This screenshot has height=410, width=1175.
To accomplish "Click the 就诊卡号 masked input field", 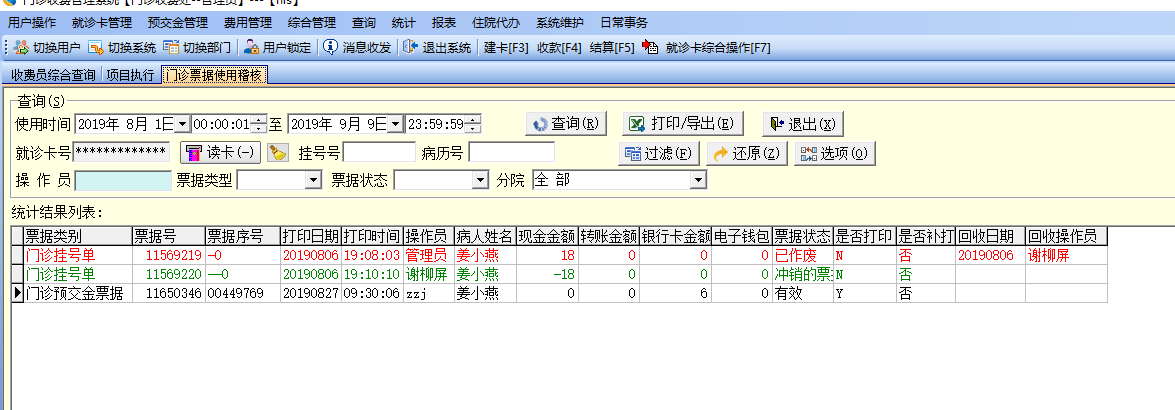I will point(121,153).
